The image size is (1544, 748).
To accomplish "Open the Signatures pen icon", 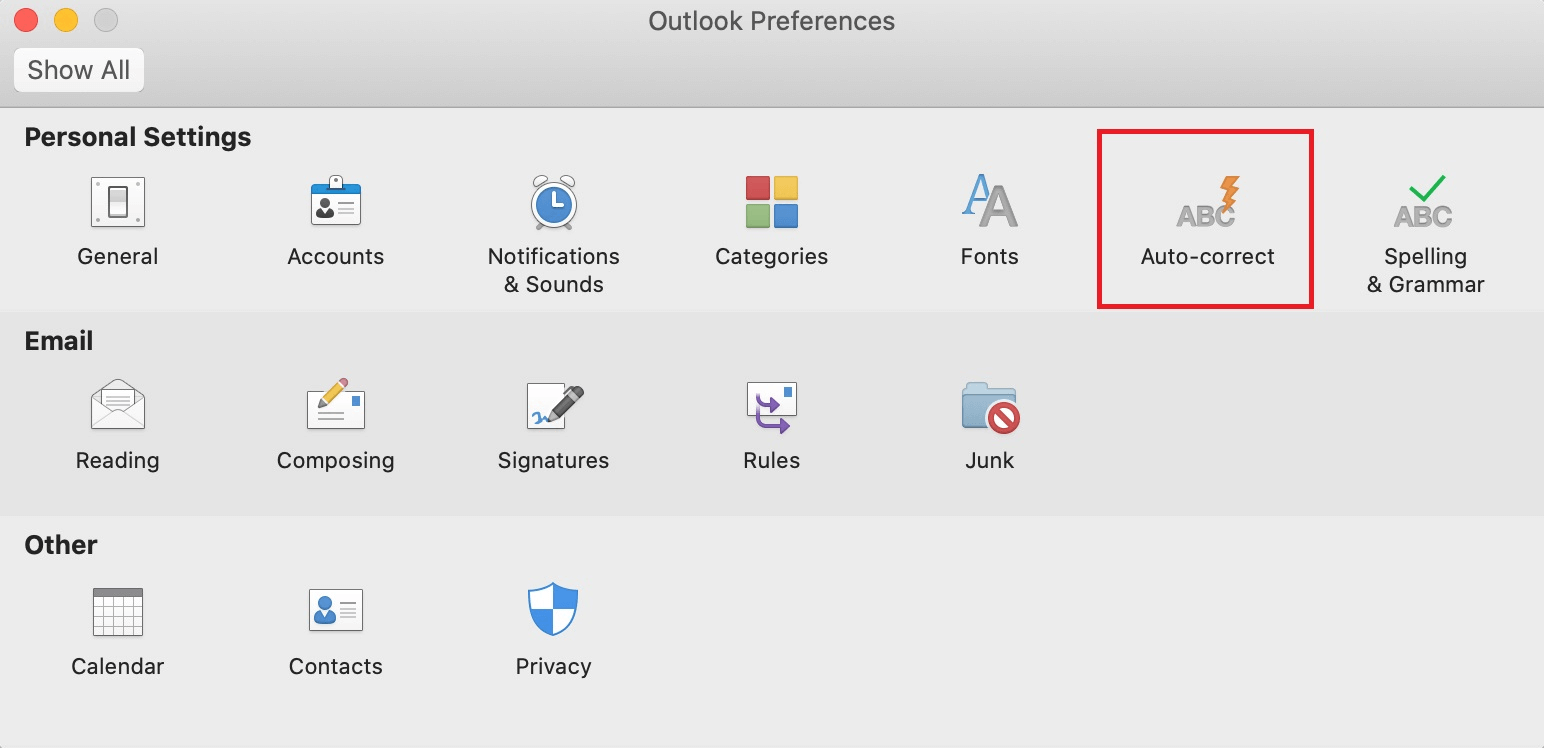I will [554, 406].
